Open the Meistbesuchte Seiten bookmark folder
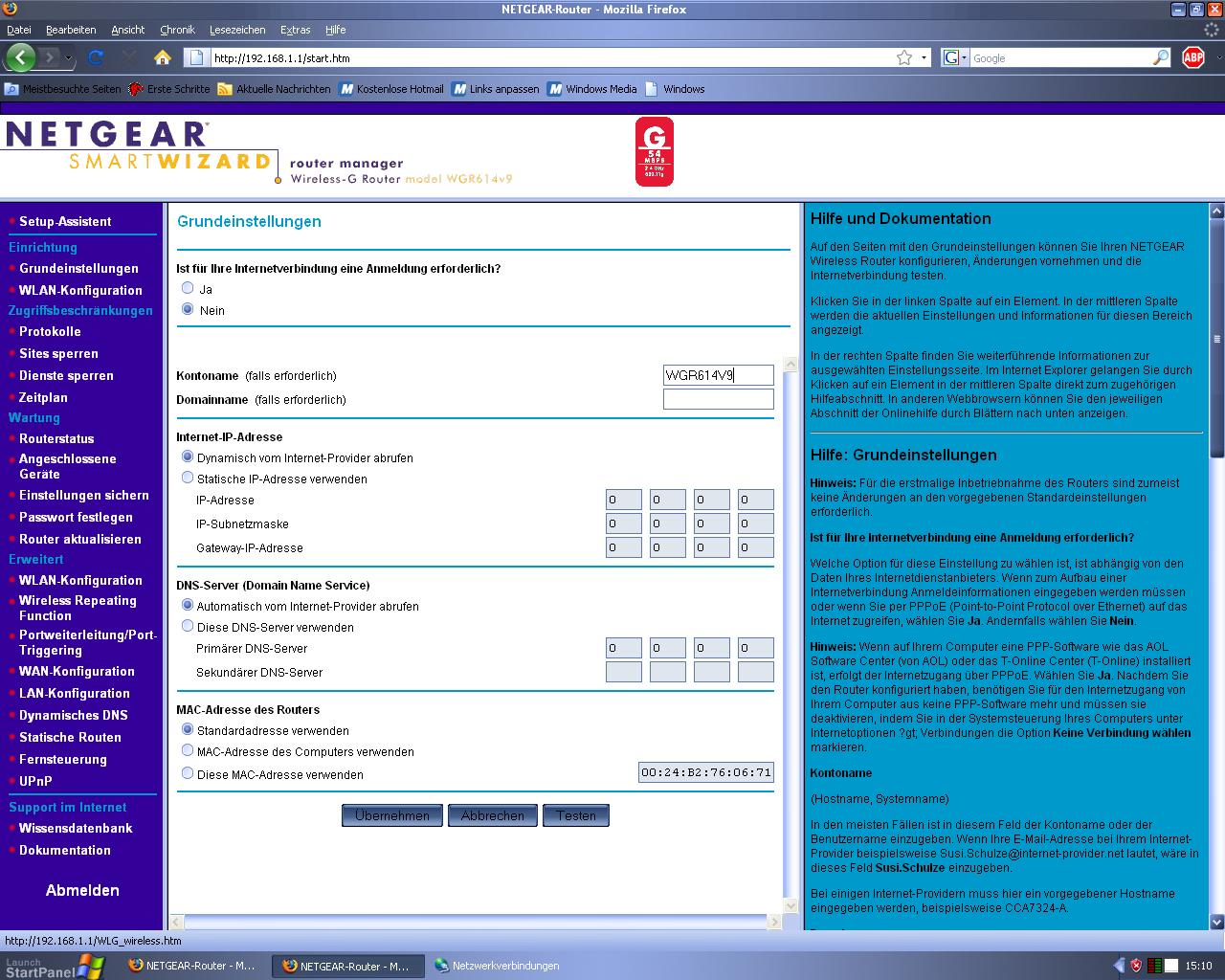 pyautogui.click(x=63, y=89)
